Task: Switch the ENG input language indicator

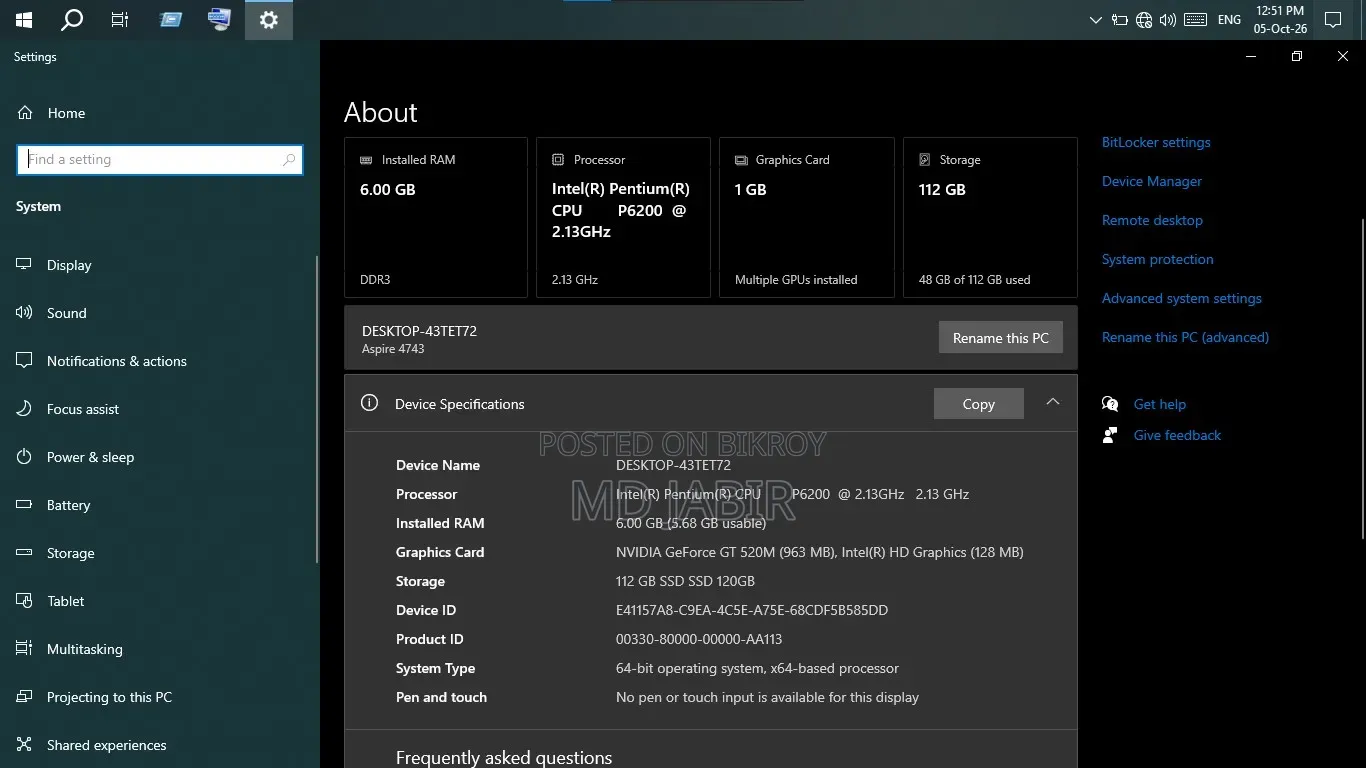Action: click(x=1229, y=20)
